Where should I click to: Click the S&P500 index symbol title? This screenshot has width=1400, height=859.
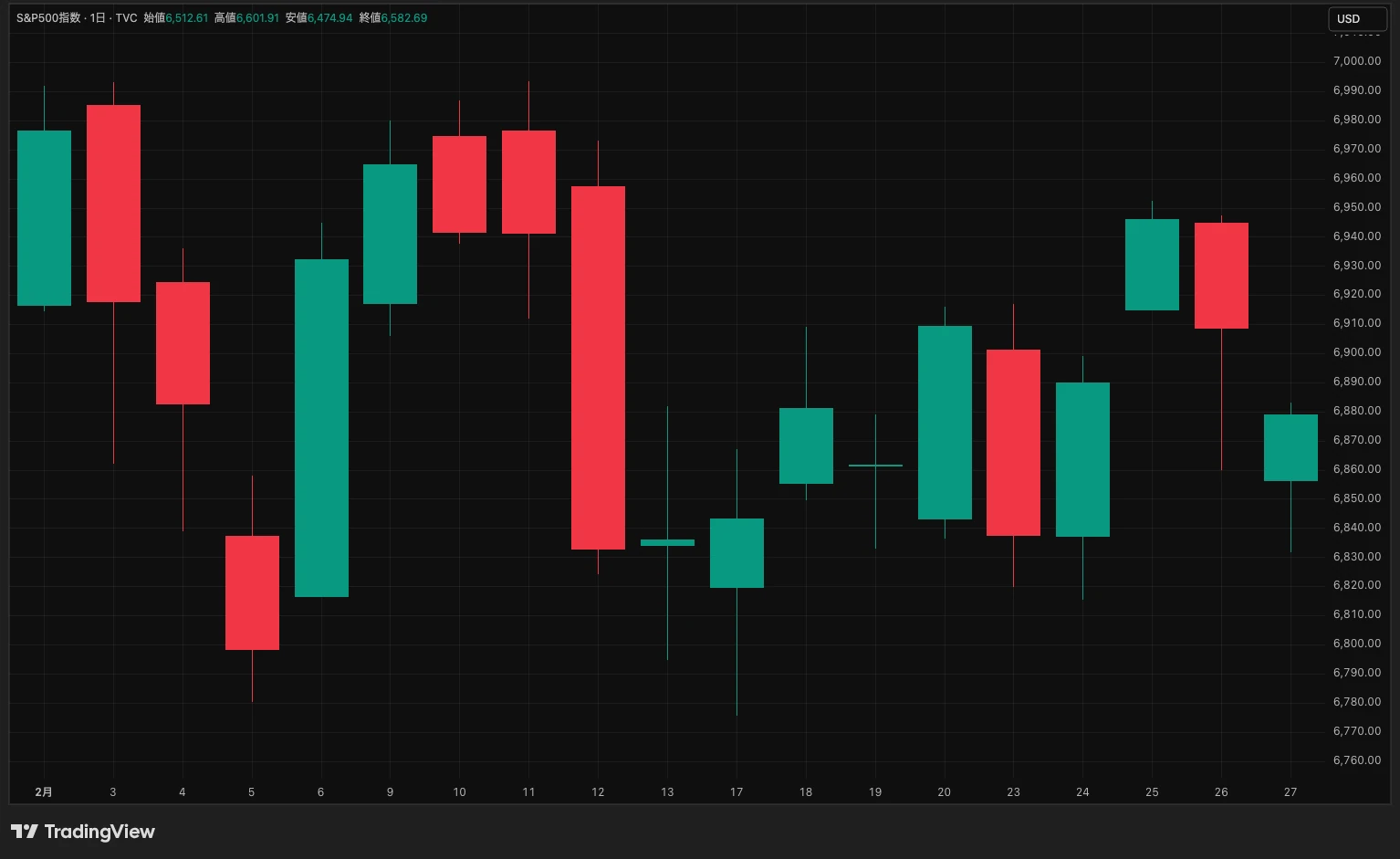48,18
